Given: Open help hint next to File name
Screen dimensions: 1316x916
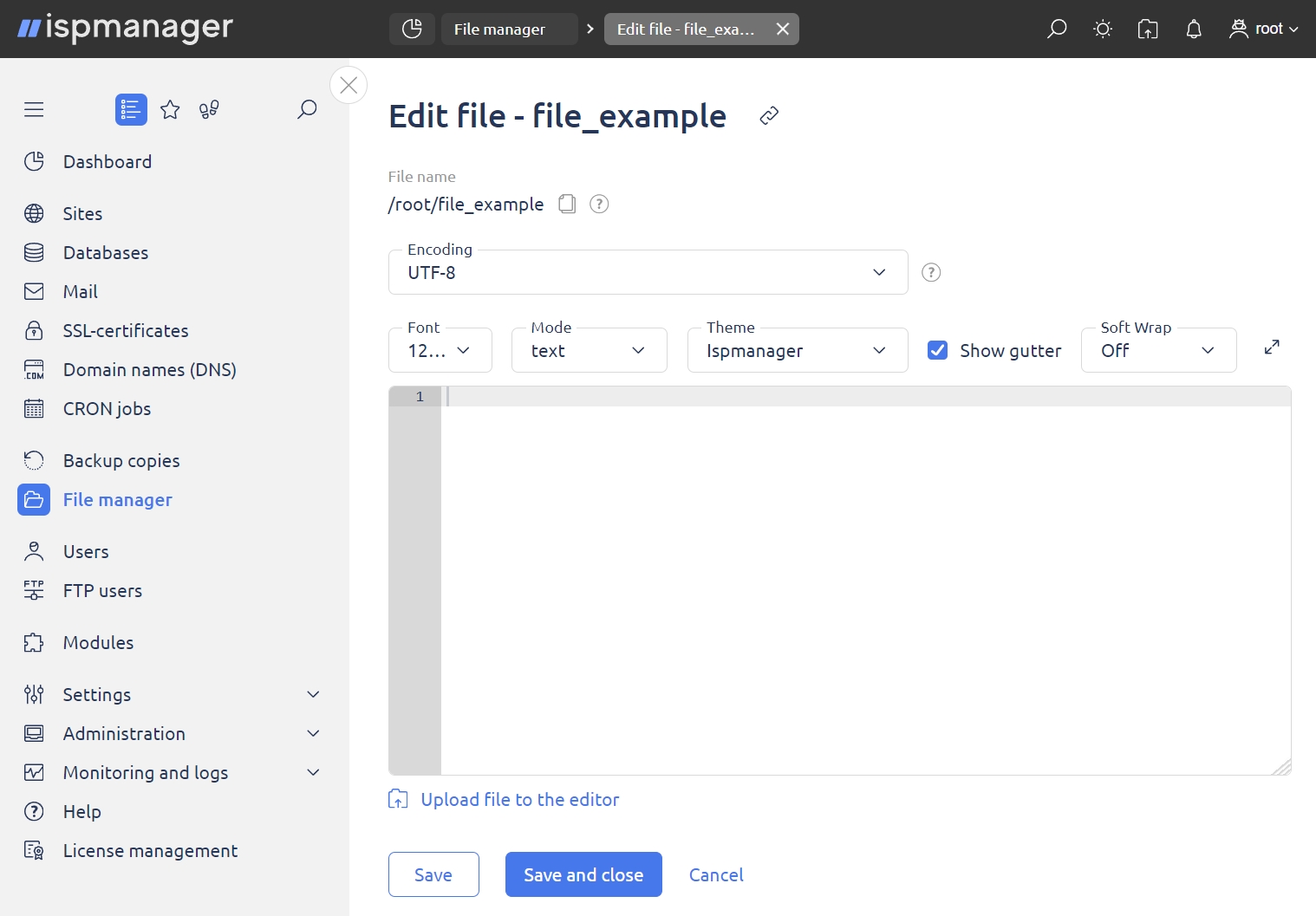Looking at the screenshot, I should pyautogui.click(x=599, y=204).
